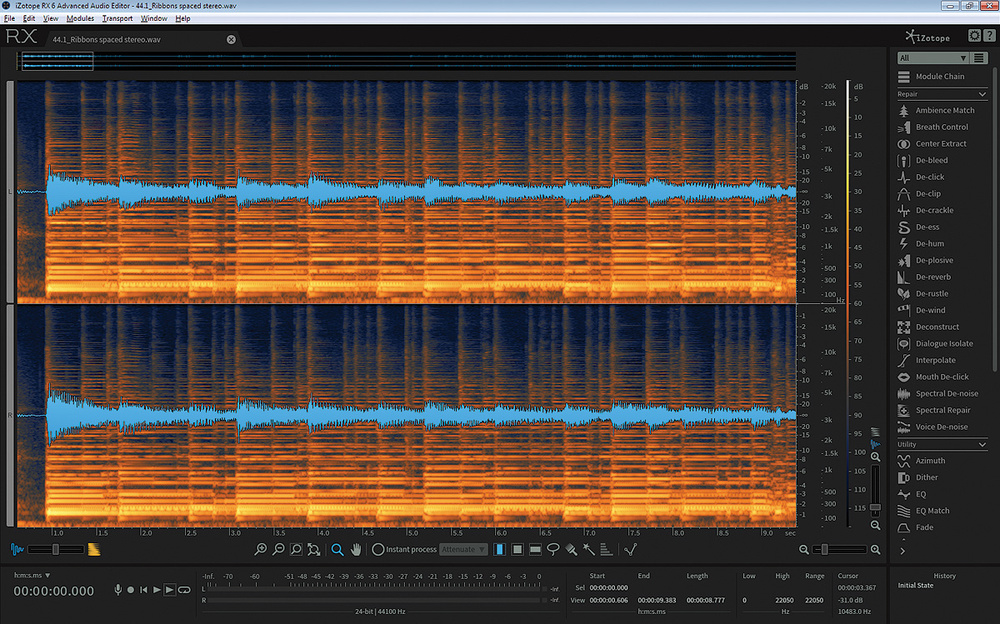The height and width of the screenshot is (624, 1000).
Task: Open the Dither utility module
Action: click(x=918, y=477)
